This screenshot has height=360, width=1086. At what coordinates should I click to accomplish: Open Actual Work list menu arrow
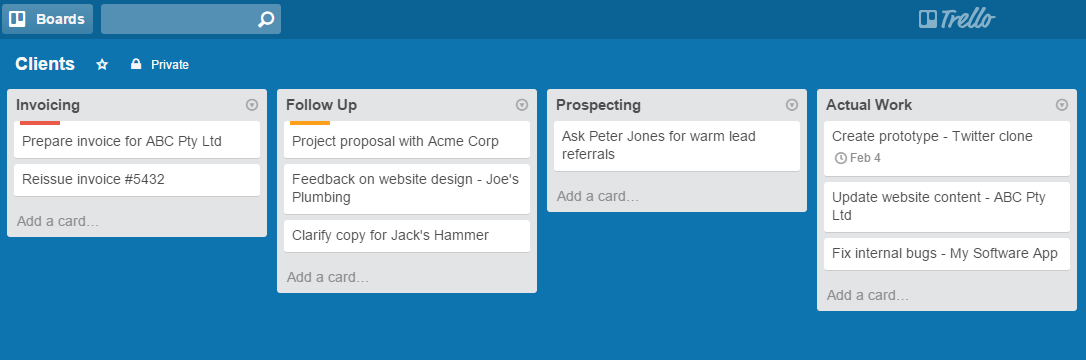(1062, 105)
